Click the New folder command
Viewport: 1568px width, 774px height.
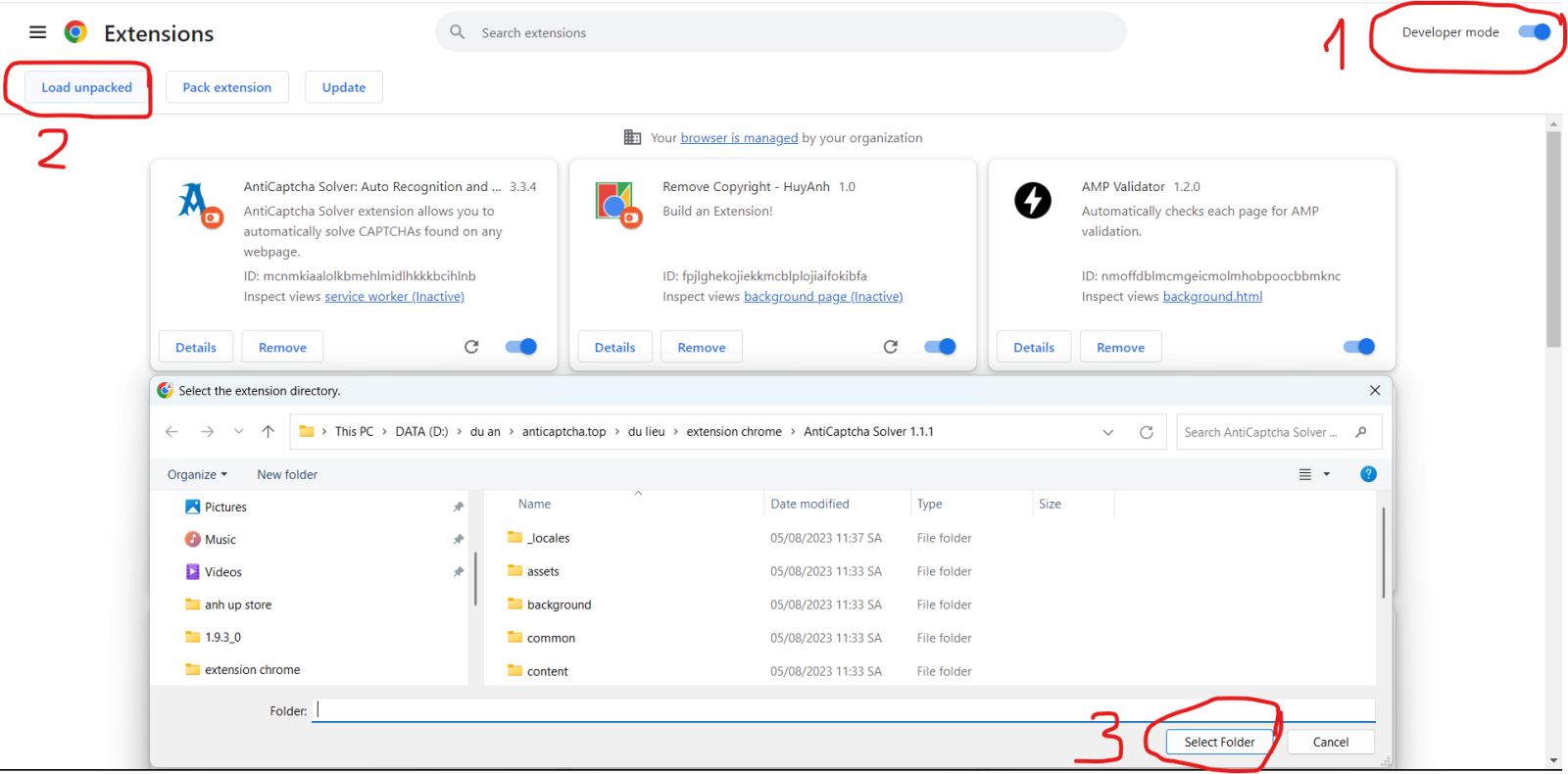(x=287, y=474)
